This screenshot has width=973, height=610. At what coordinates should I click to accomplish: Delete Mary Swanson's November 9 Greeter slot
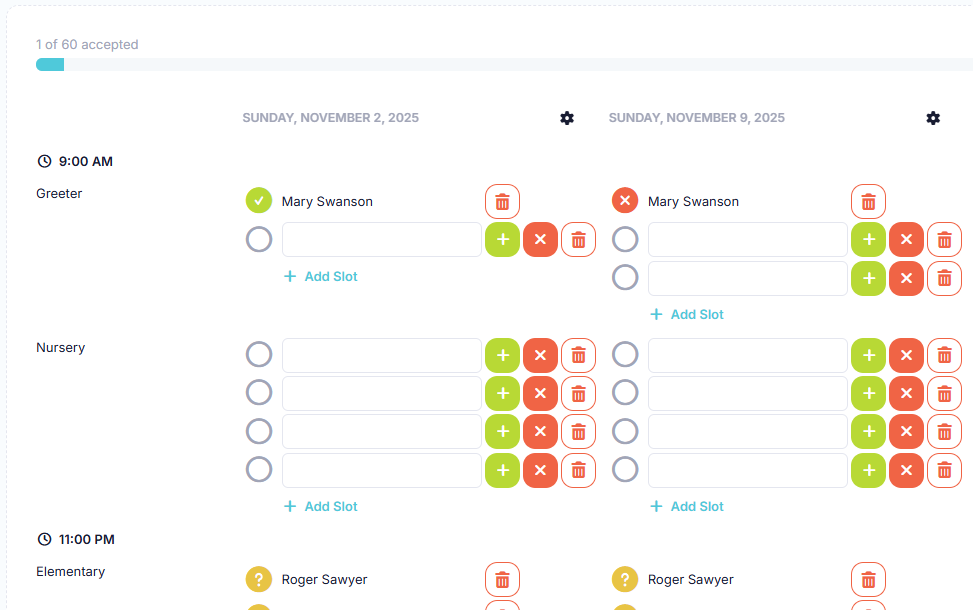[868, 202]
